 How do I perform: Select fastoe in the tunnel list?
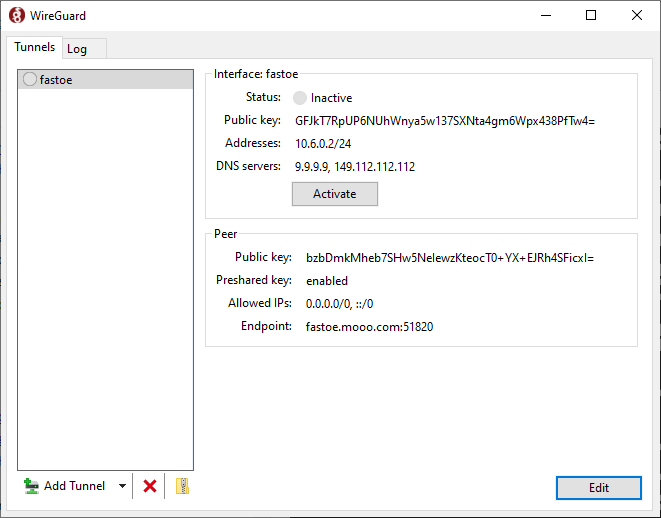(105, 80)
